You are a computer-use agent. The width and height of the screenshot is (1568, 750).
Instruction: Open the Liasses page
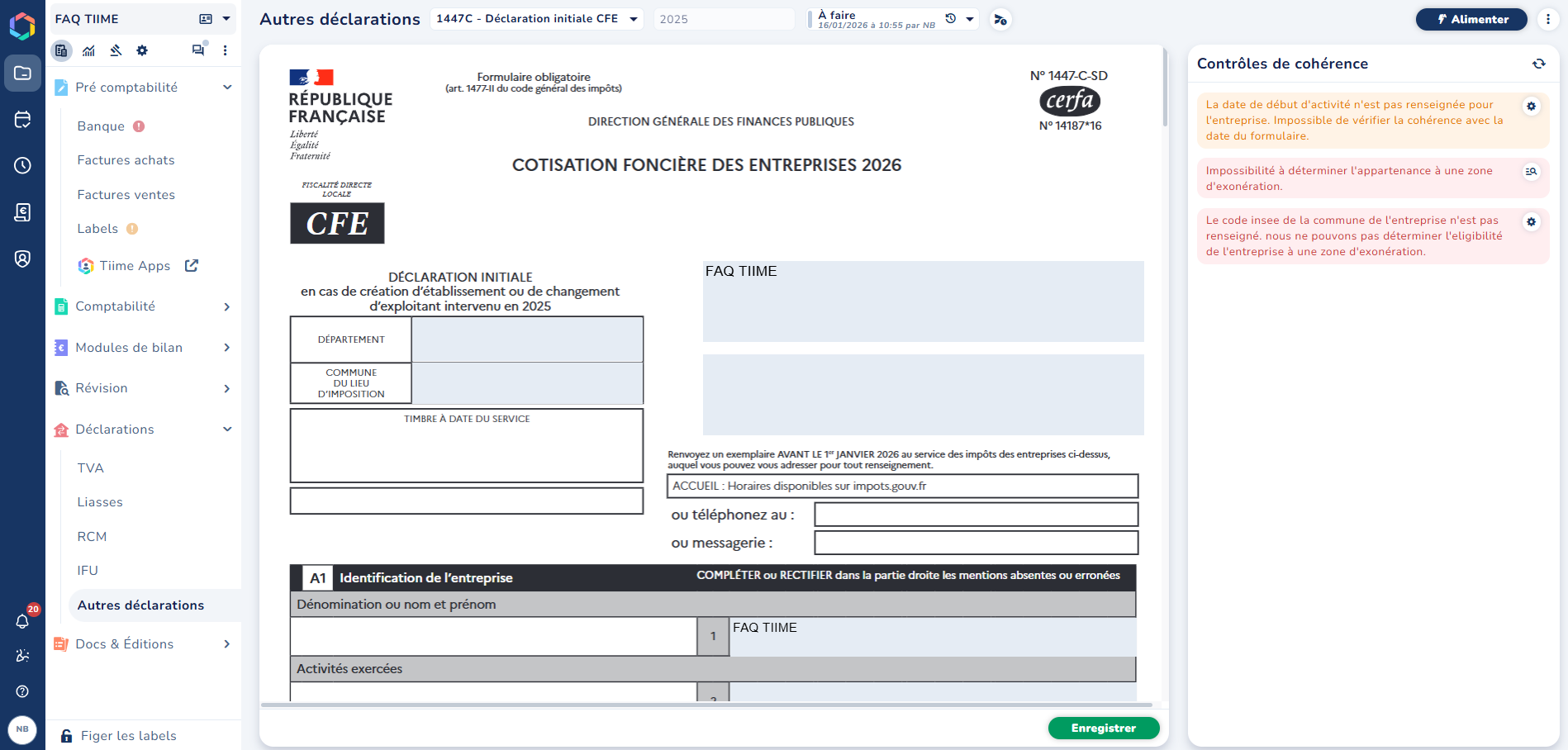(x=100, y=502)
